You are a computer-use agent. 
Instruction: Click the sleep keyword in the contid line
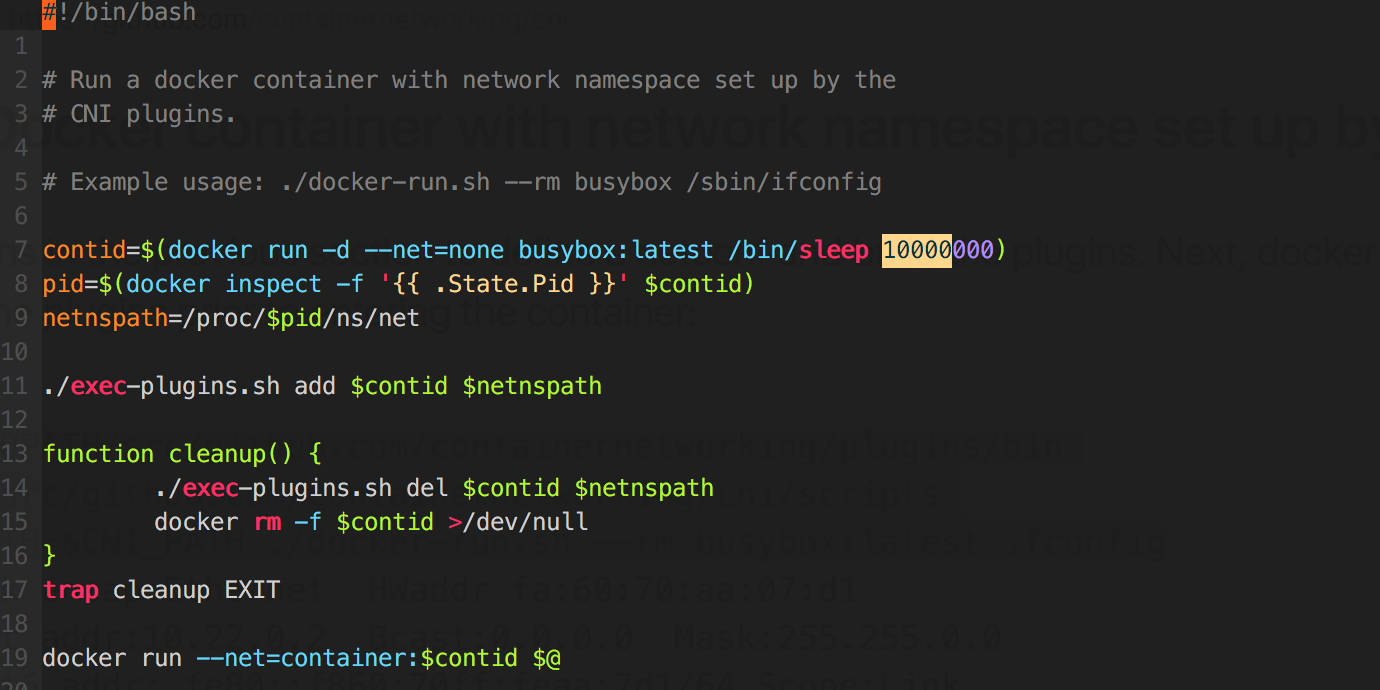[833, 250]
